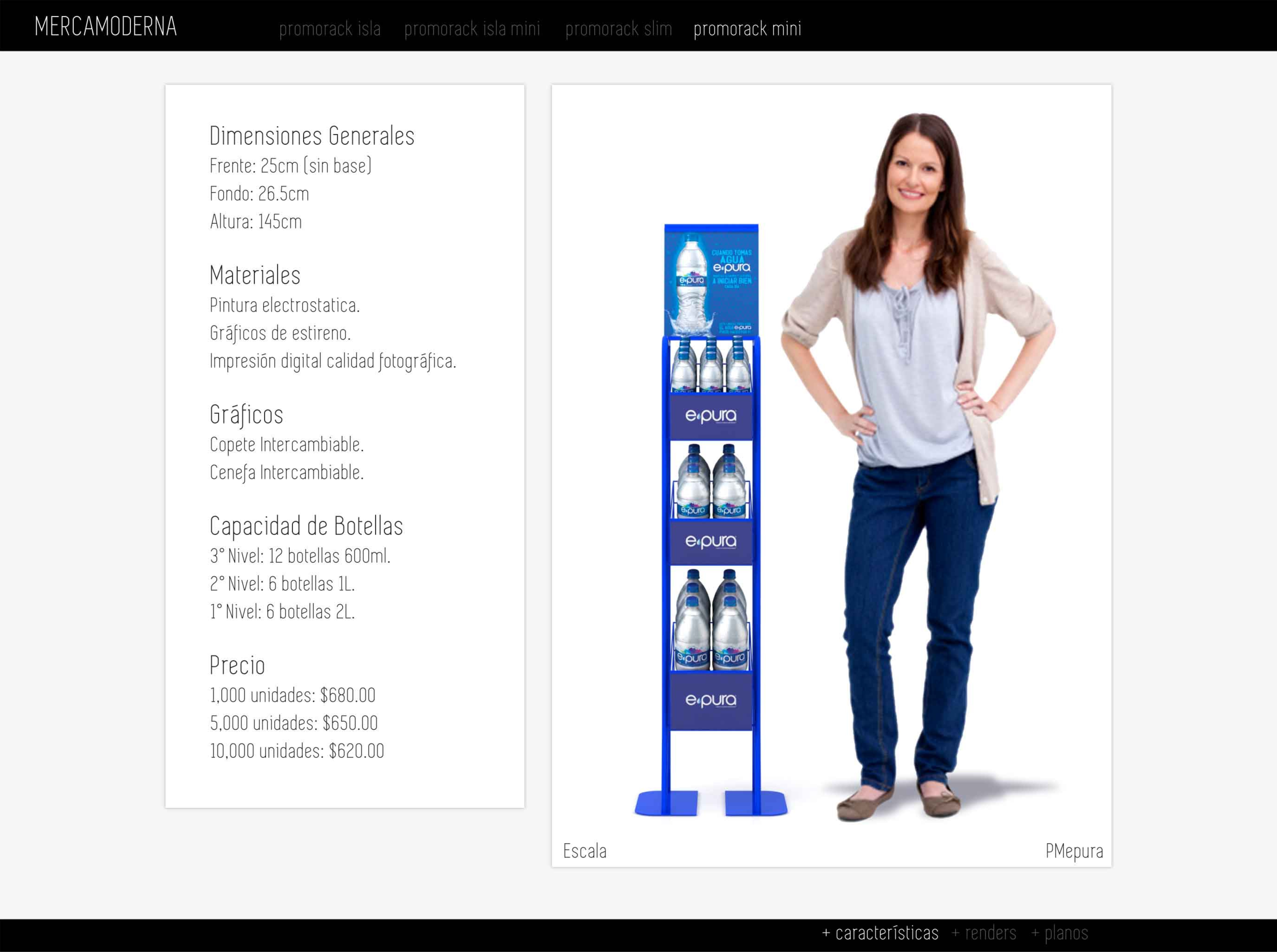Screen dimensions: 1277x952
Task: Expand the + planos section
Action: tap(1059, 932)
